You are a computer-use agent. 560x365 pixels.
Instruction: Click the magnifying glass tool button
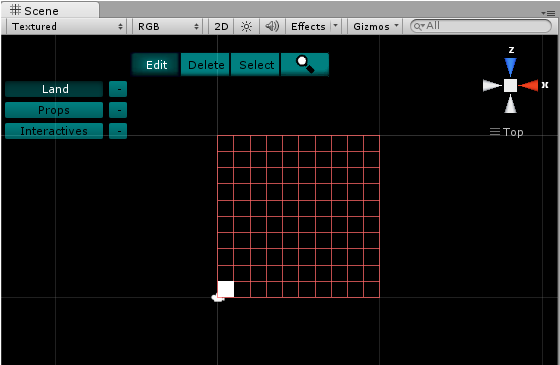pos(305,65)
